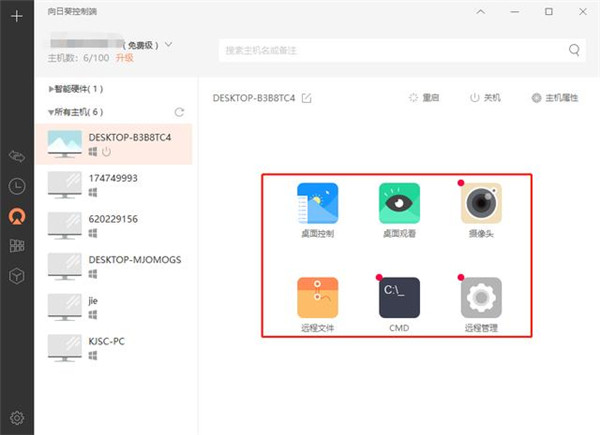Viewport: 600px width, 435px height.
Task: Click 重启 to restart the host
Action: (x=426, y=98)
